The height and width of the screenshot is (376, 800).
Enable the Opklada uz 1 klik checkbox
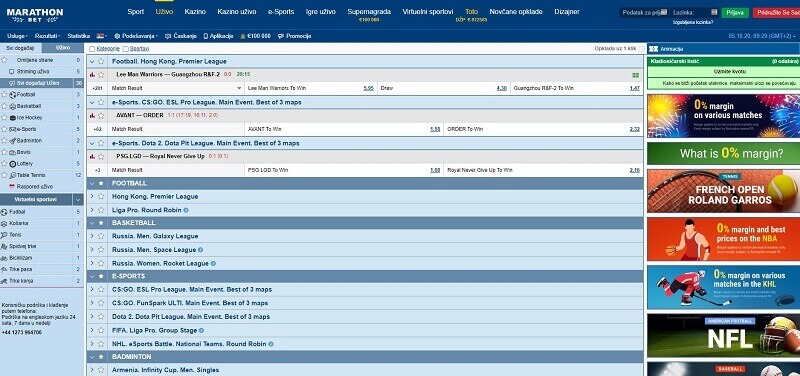pos(641,49)
